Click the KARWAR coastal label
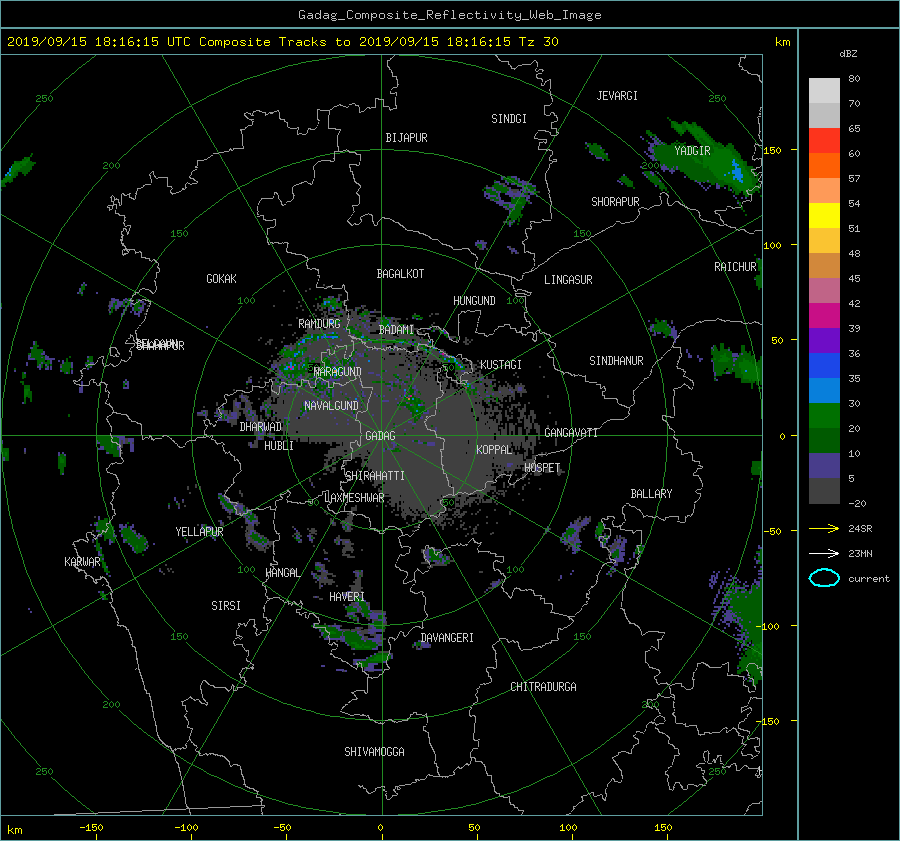This screenshot has width=900, height=841. click(82, 561)
